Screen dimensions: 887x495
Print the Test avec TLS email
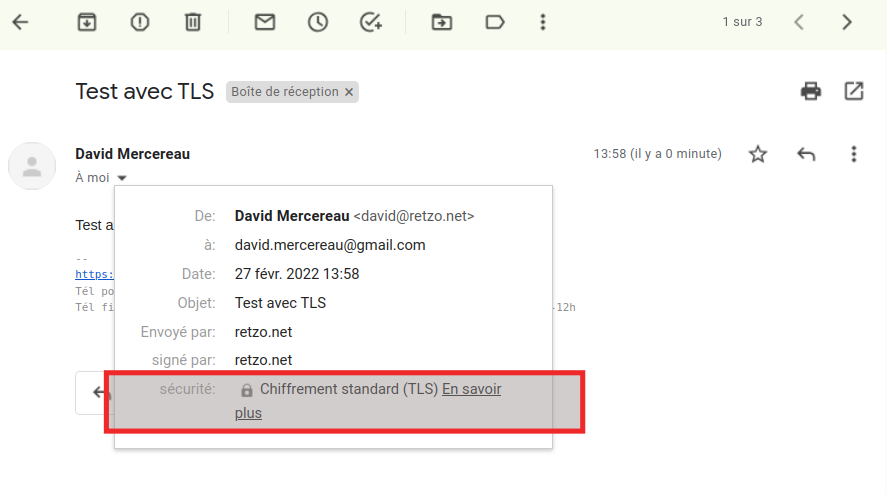pyautogui.click(x=811, y=91)
